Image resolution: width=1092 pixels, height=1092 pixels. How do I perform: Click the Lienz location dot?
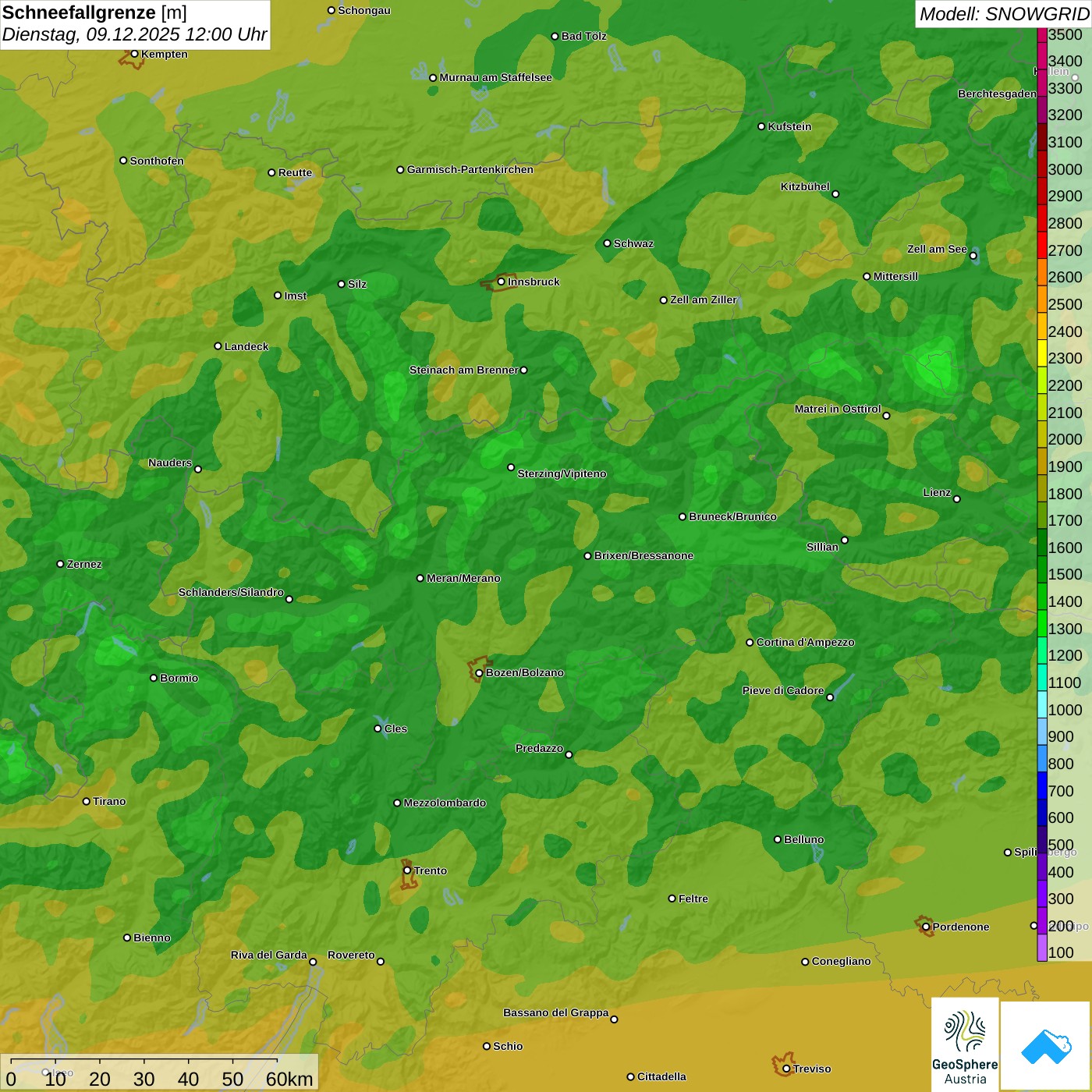coord(957,499)
